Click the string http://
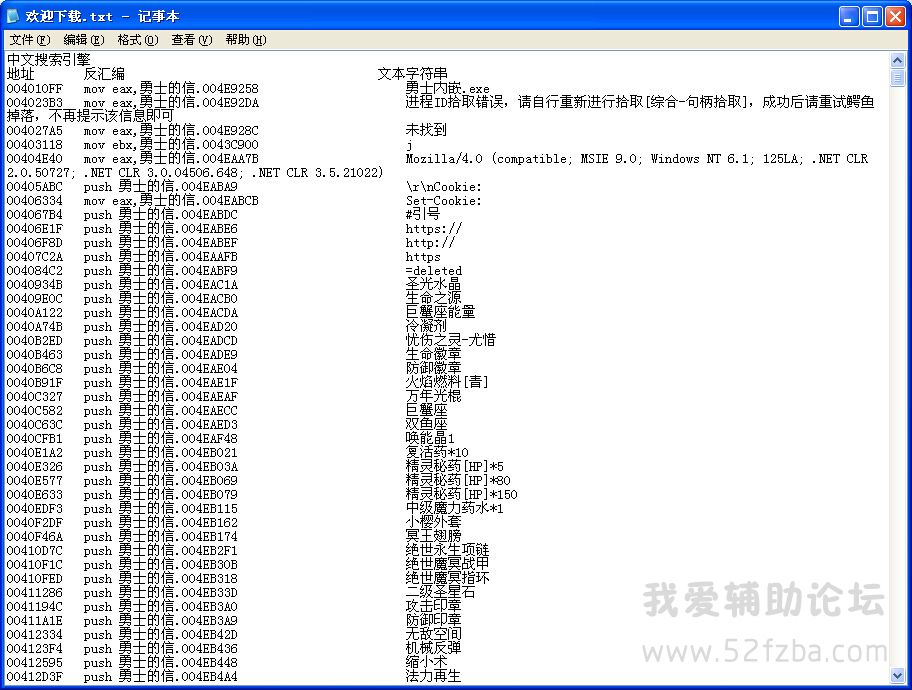The width and height of the screenshot is (912, 690). coord(430,243)
